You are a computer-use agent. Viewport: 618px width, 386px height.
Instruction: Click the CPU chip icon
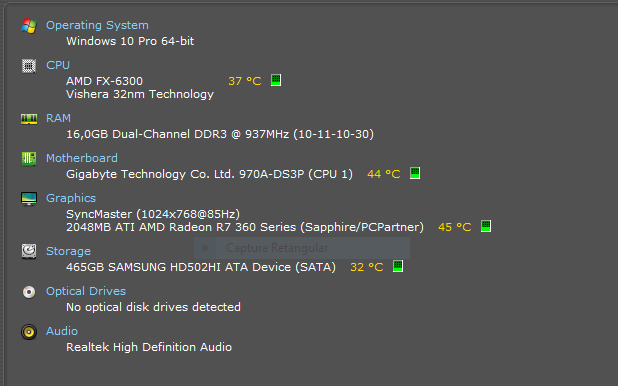(x=29, y=66)
